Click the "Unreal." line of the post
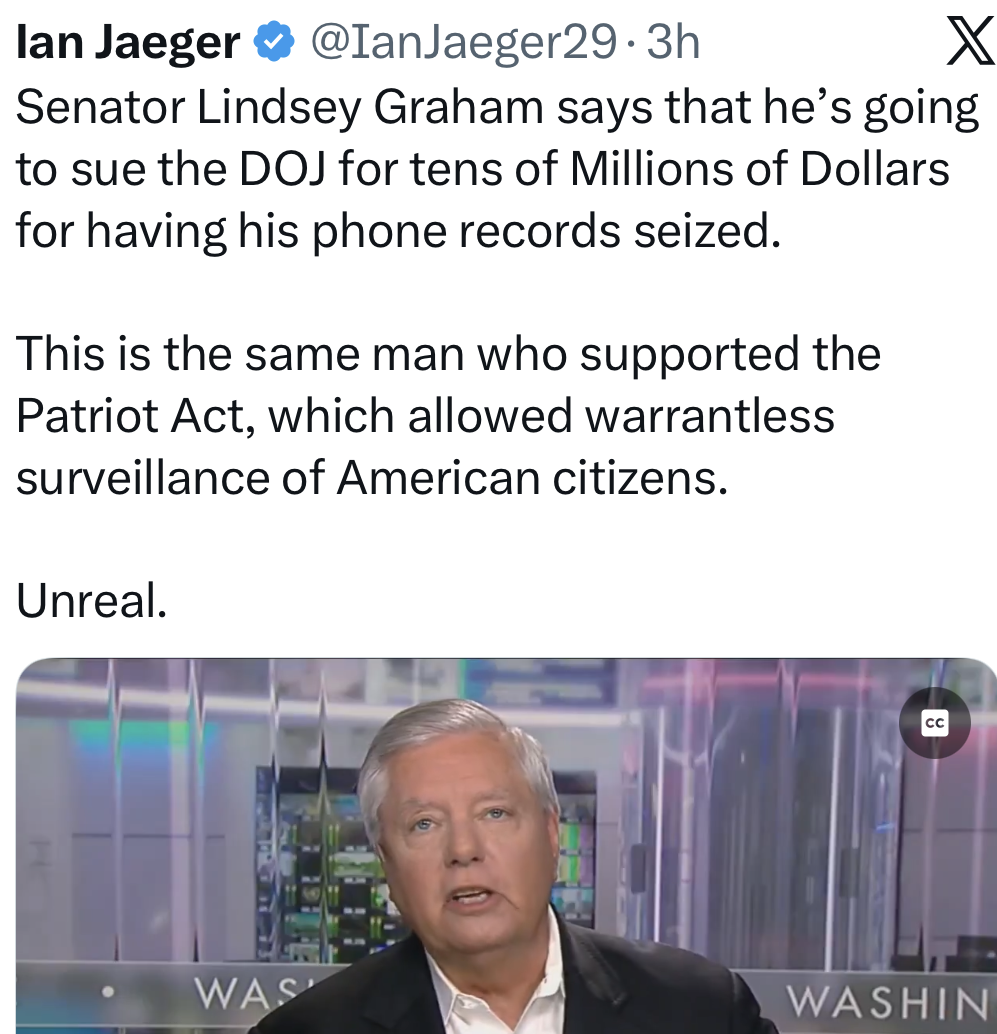 92,601
